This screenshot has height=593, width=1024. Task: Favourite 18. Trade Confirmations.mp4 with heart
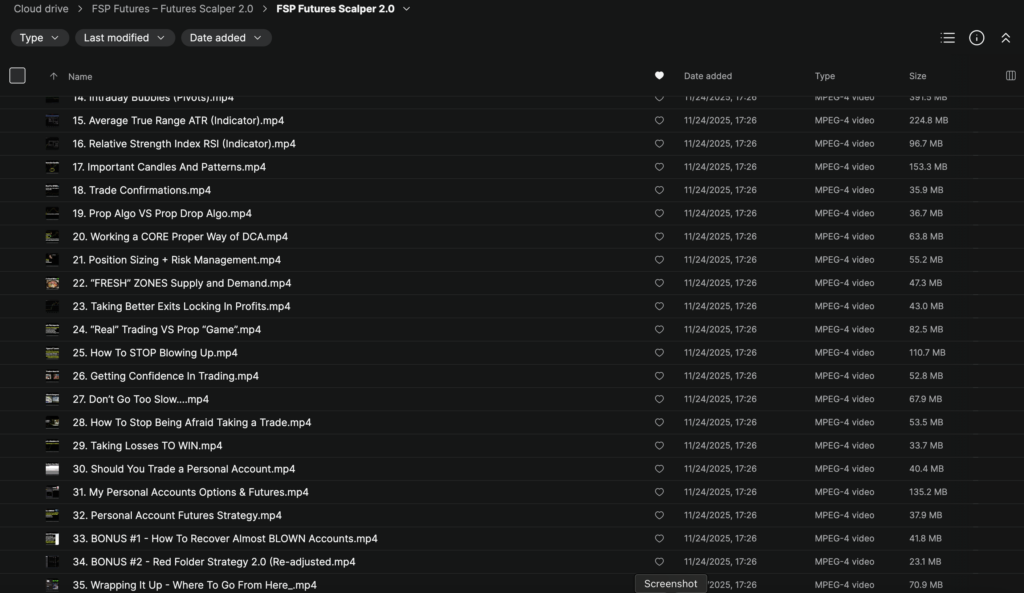coord(659,190)
